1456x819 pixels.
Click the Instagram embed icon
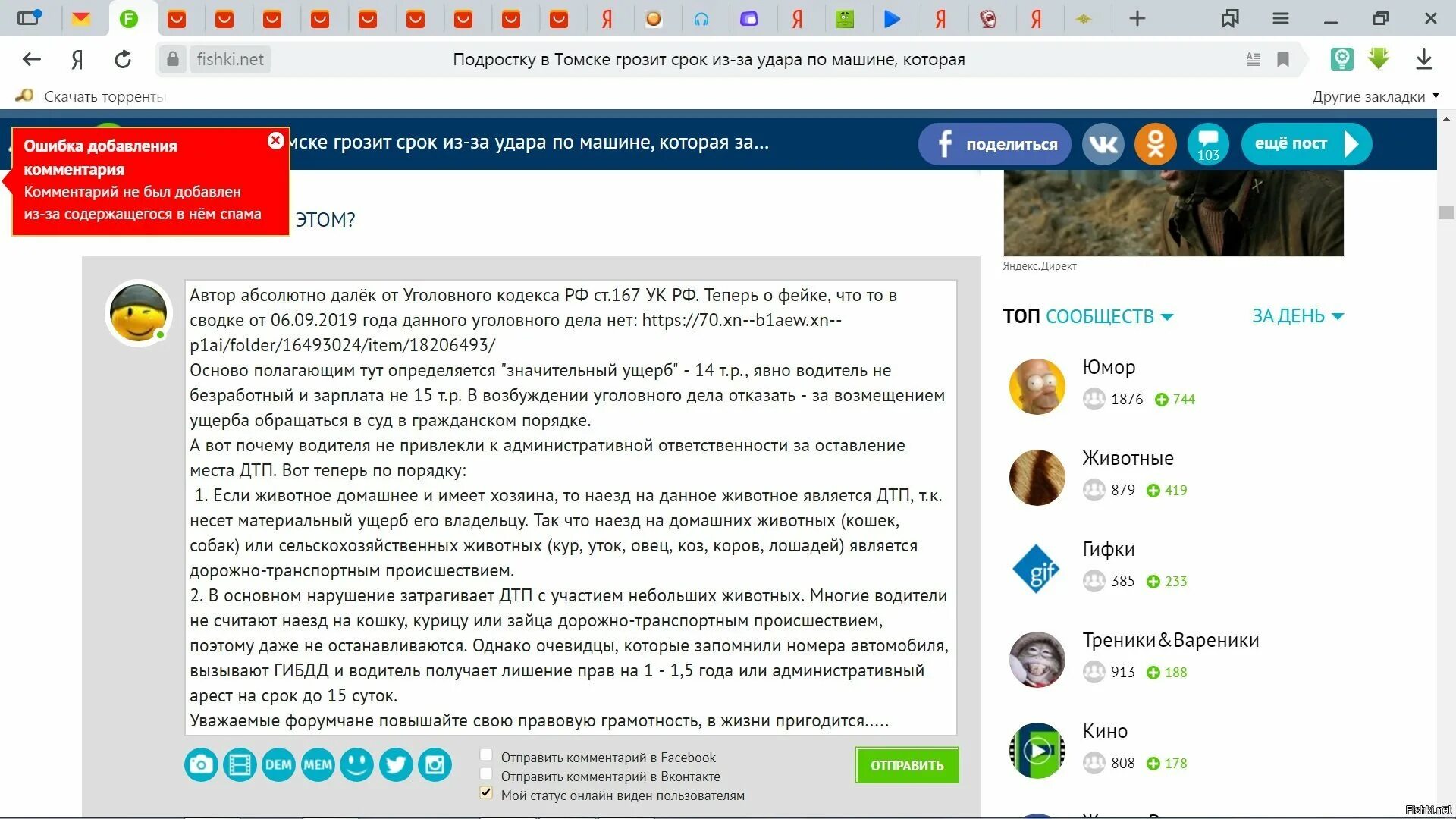[x=435, y=764]
